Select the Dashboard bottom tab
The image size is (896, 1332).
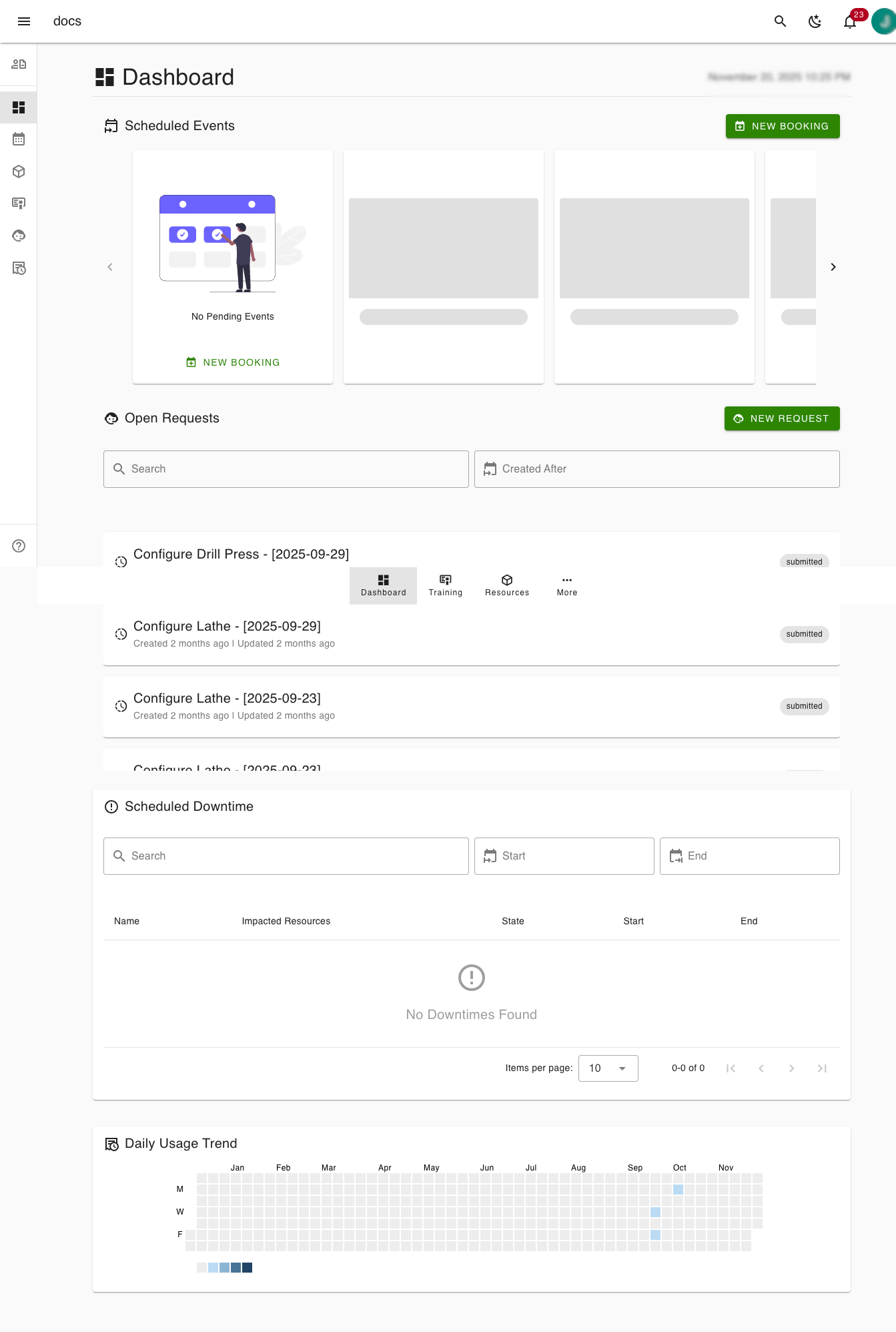coord(384,586)
